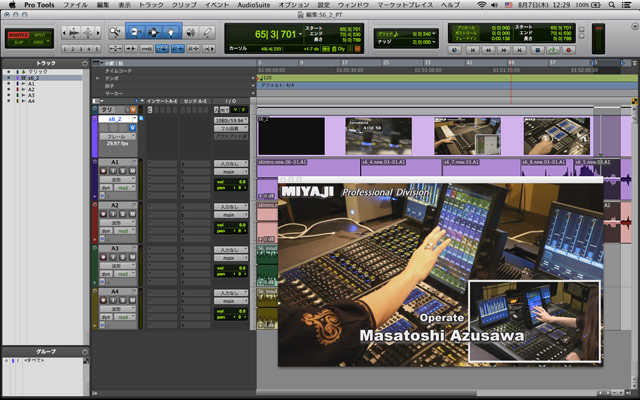The image size is (640, 400).
Task: Open video track フレーム view selector
Action: pos(118,136)
